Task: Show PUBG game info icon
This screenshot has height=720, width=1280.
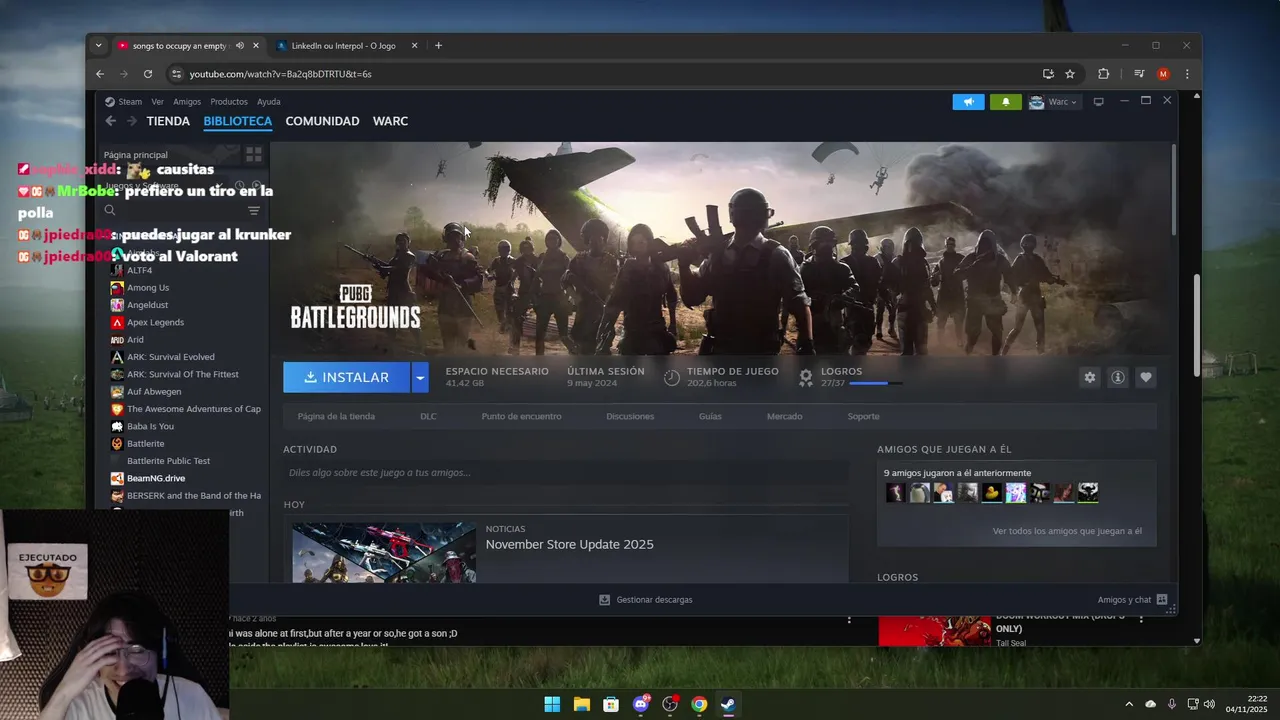Action: click(x=1118, y=377)
